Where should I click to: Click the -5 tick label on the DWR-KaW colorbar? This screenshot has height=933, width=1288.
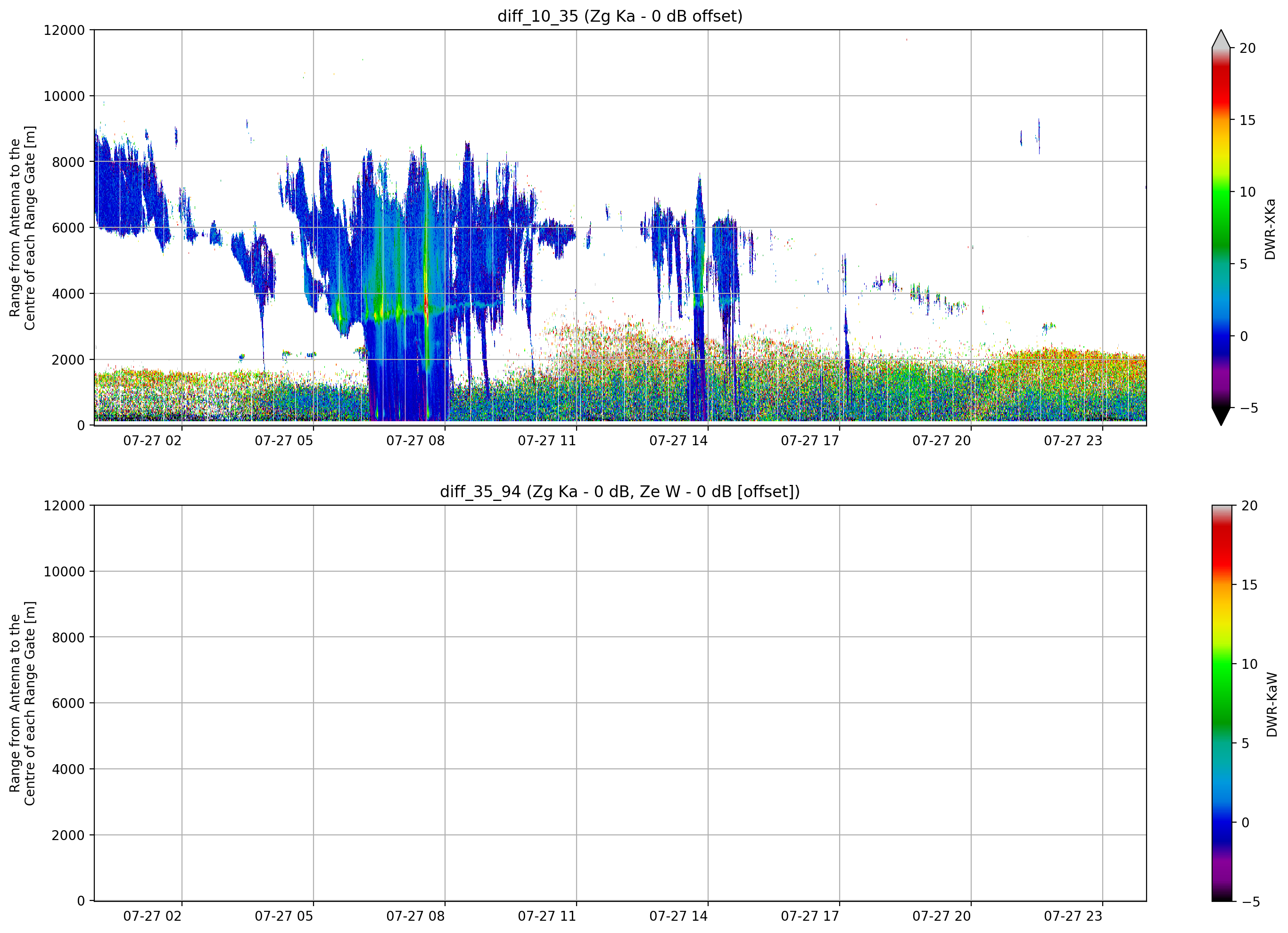[x=1249, y=902]
